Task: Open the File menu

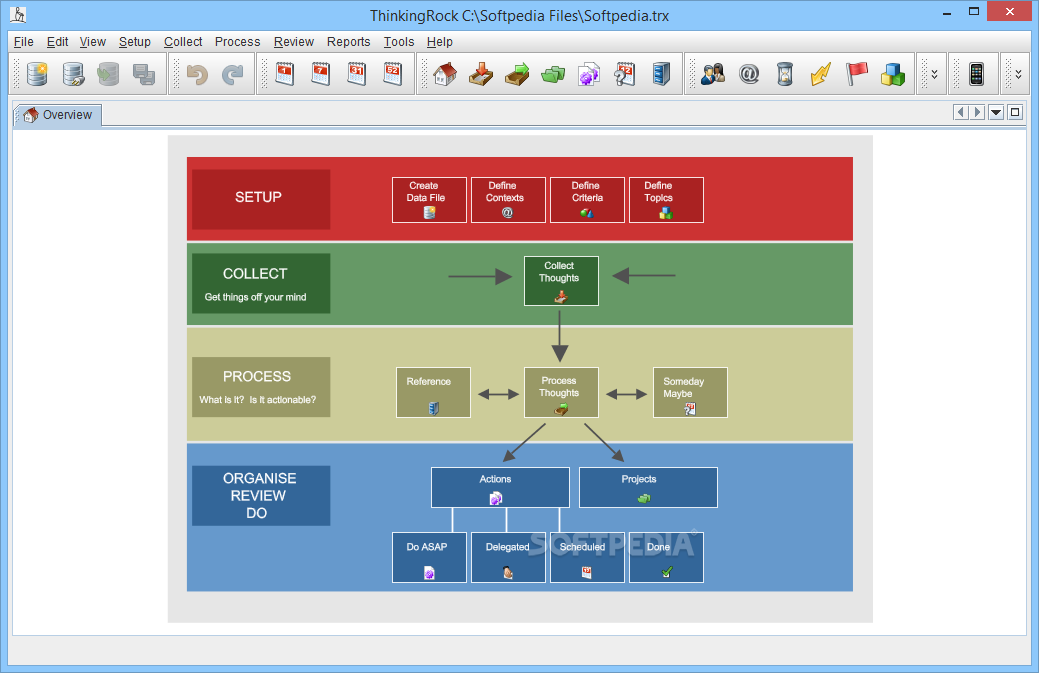Action: [x=23, y=42]
